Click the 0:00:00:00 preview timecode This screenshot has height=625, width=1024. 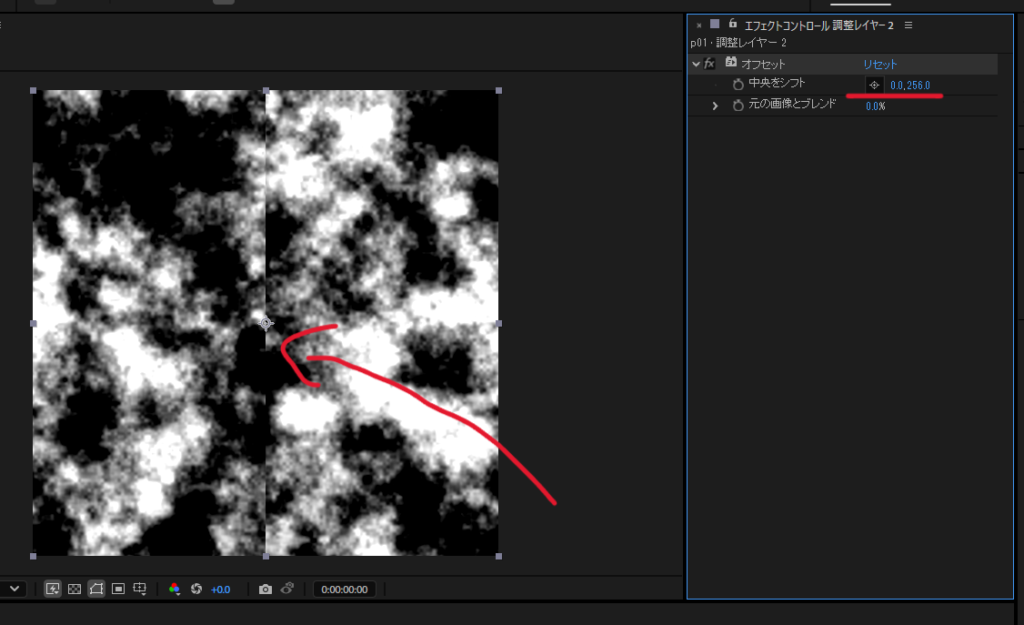(343, 589)
